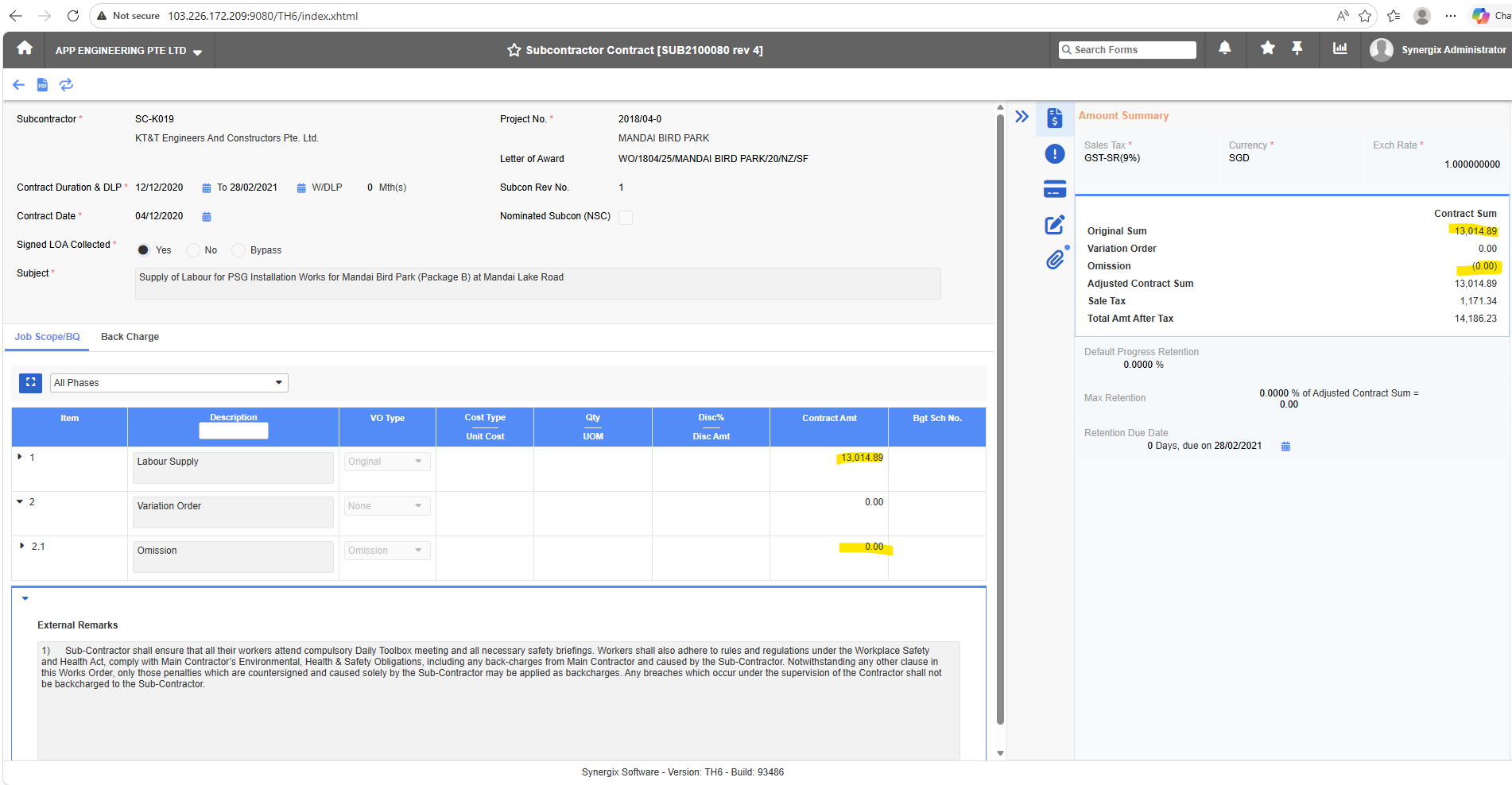Click the Omission description field
Viewport: 1512px width, 785px height.
click(233, 557)
